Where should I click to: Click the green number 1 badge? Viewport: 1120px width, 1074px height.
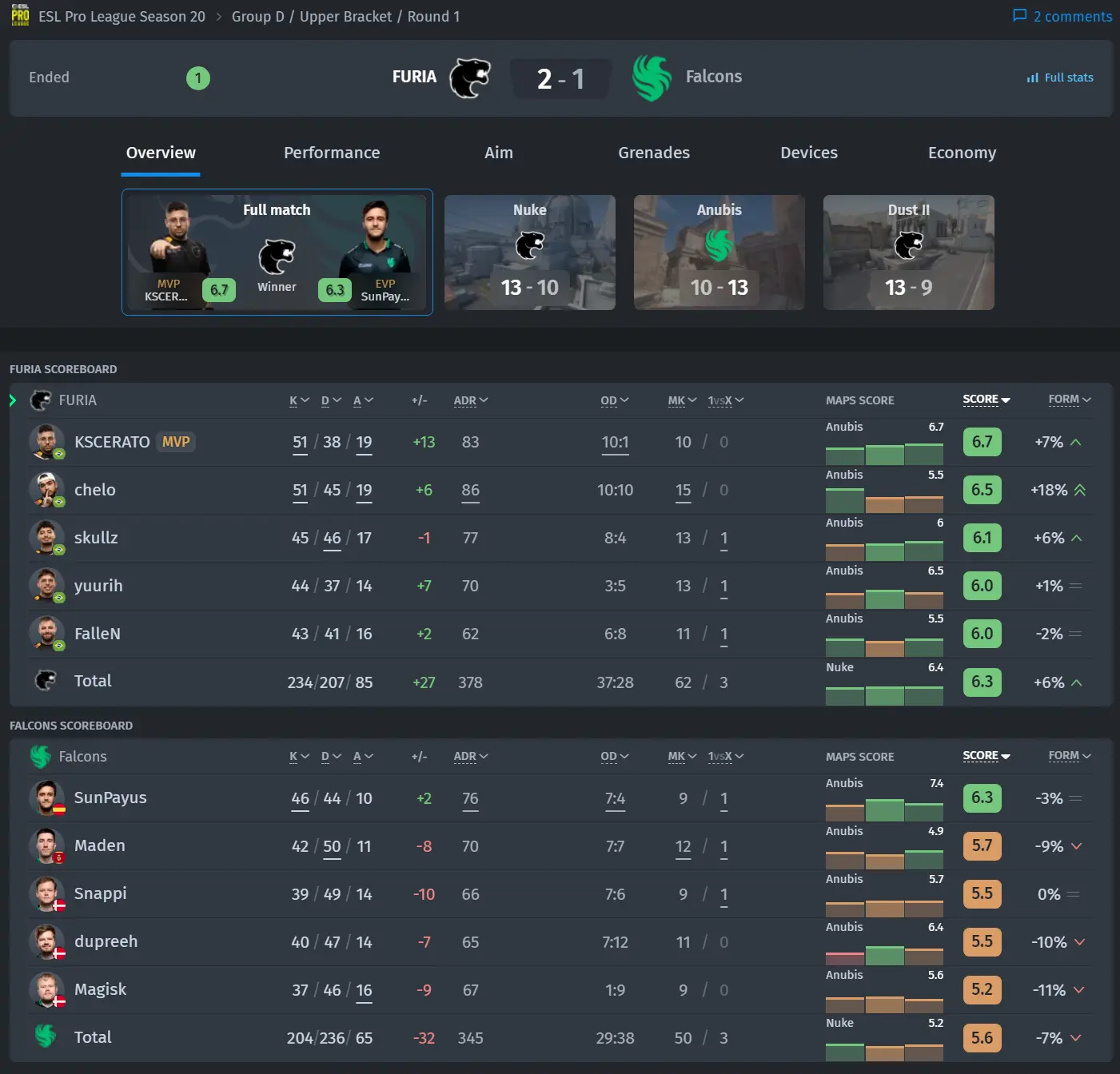pos(197,78)
